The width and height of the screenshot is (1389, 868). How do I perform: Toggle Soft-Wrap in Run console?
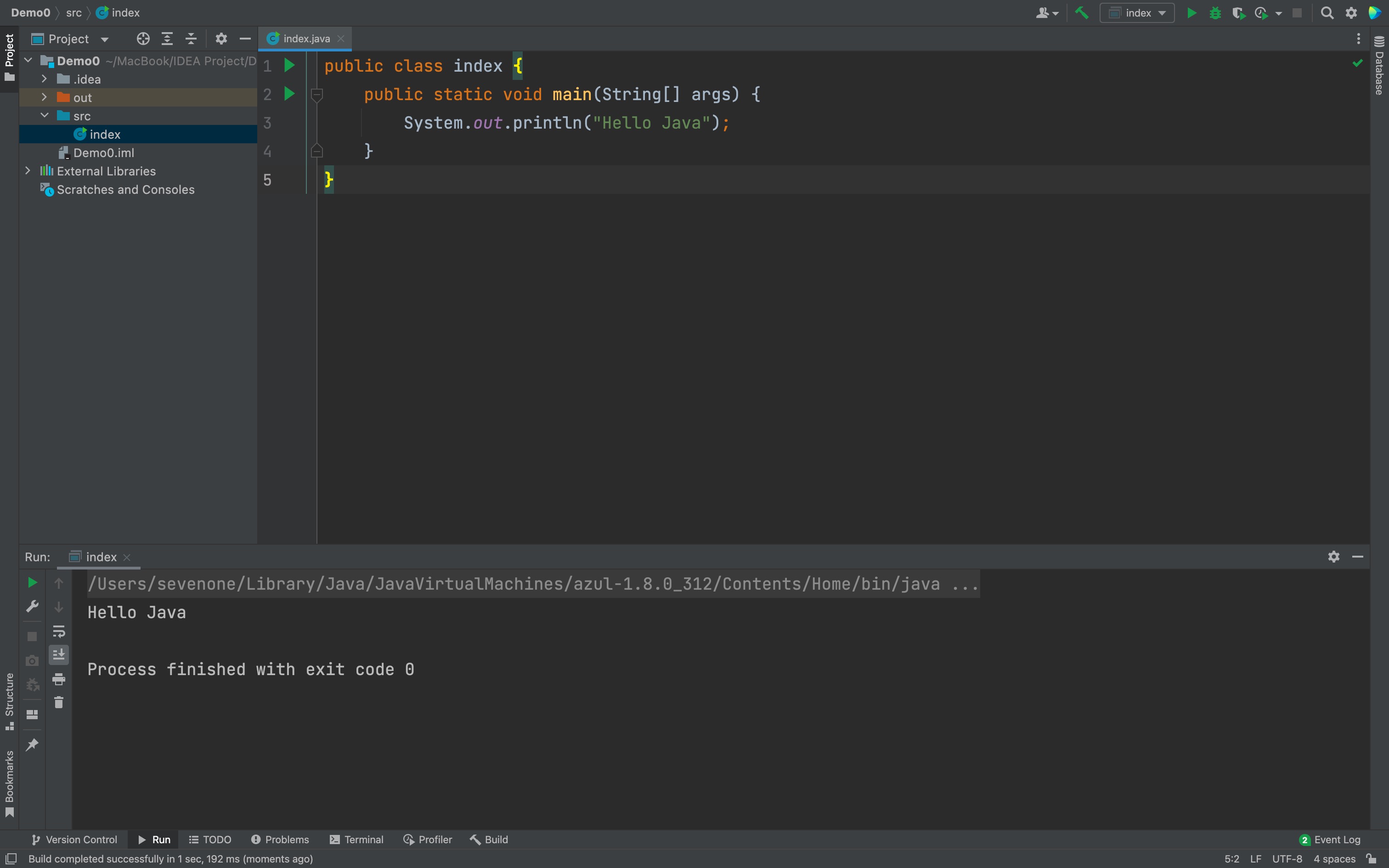pyautogui.click(x=58, y=631)
